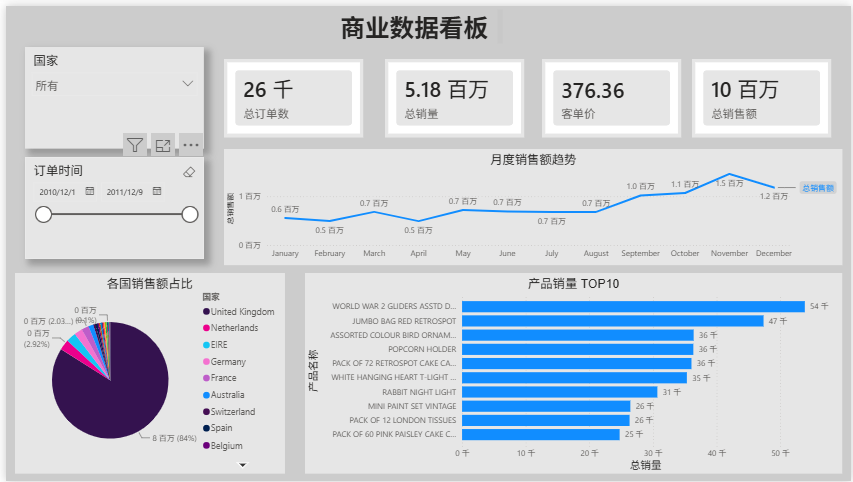Select the ASSORTED COLOUR BIRD ORNAM bar
Viewport: 853px width, 482px height.
[578, 335]
